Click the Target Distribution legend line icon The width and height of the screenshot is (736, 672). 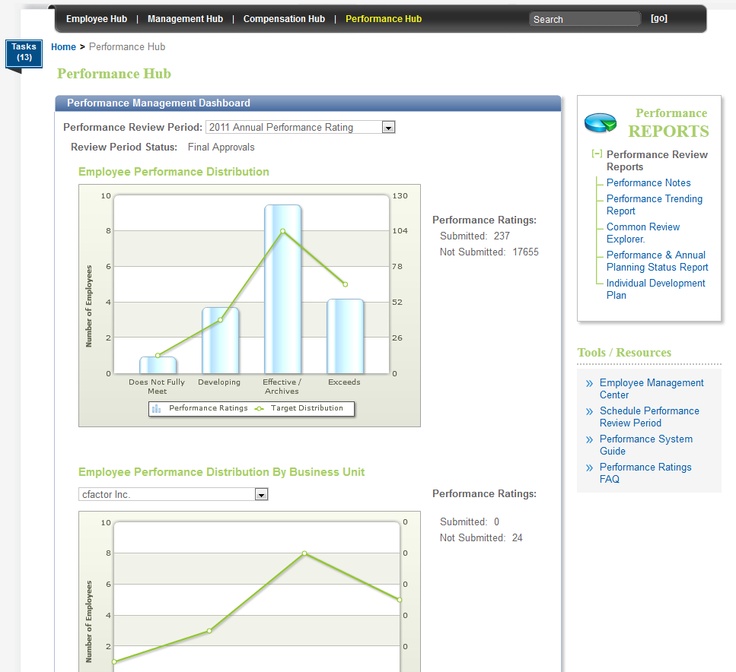[259, 409]
